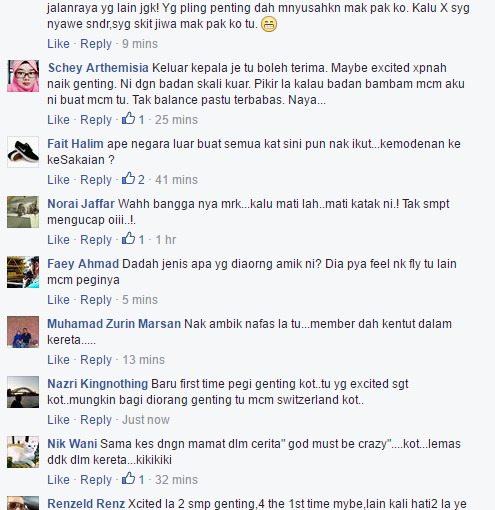Image resolution: width=495 pixels, height=510 pixels.
Task: Reply to Nik Wani's comment
Action: coord(96,480)
